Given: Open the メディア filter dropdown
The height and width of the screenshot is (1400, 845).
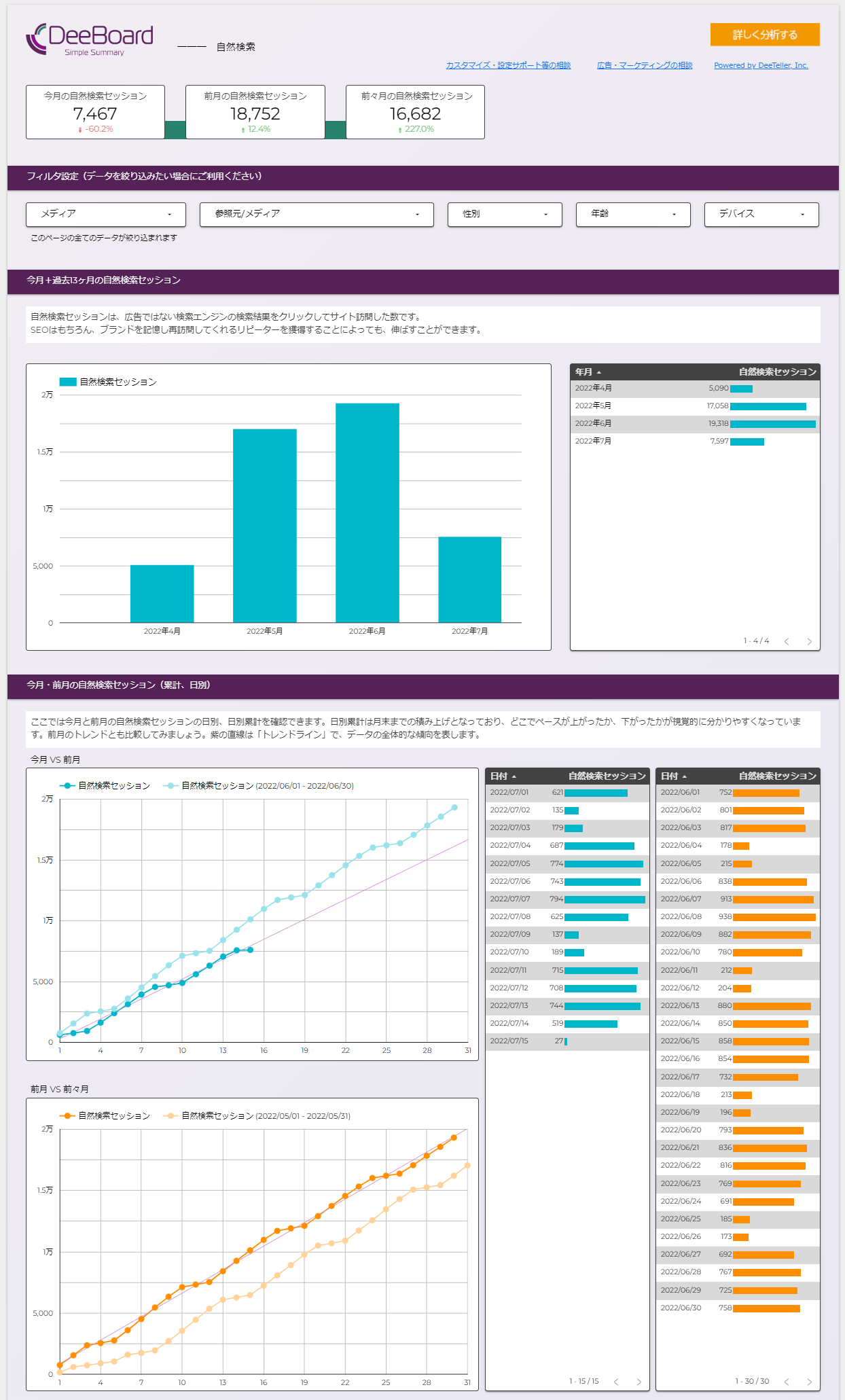Looking at the screenshot, I should [106, 214].
